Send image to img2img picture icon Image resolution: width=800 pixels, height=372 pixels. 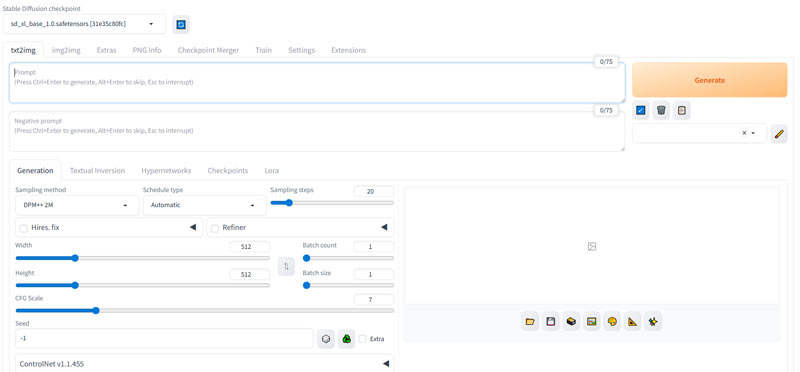591,321
